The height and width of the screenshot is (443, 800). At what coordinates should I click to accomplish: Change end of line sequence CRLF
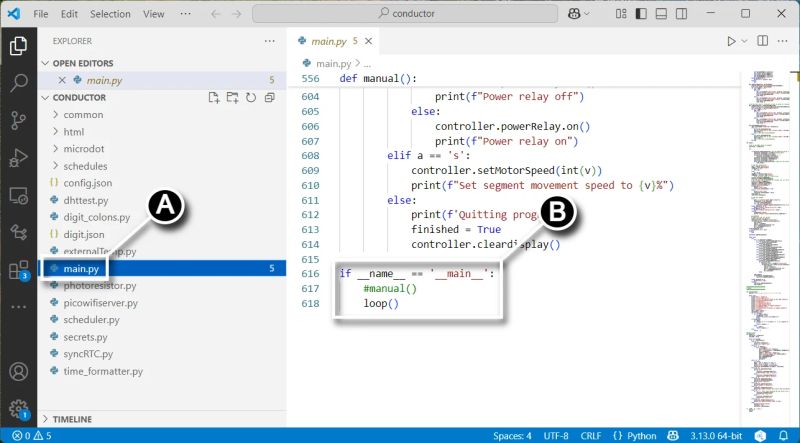[590, 436]
